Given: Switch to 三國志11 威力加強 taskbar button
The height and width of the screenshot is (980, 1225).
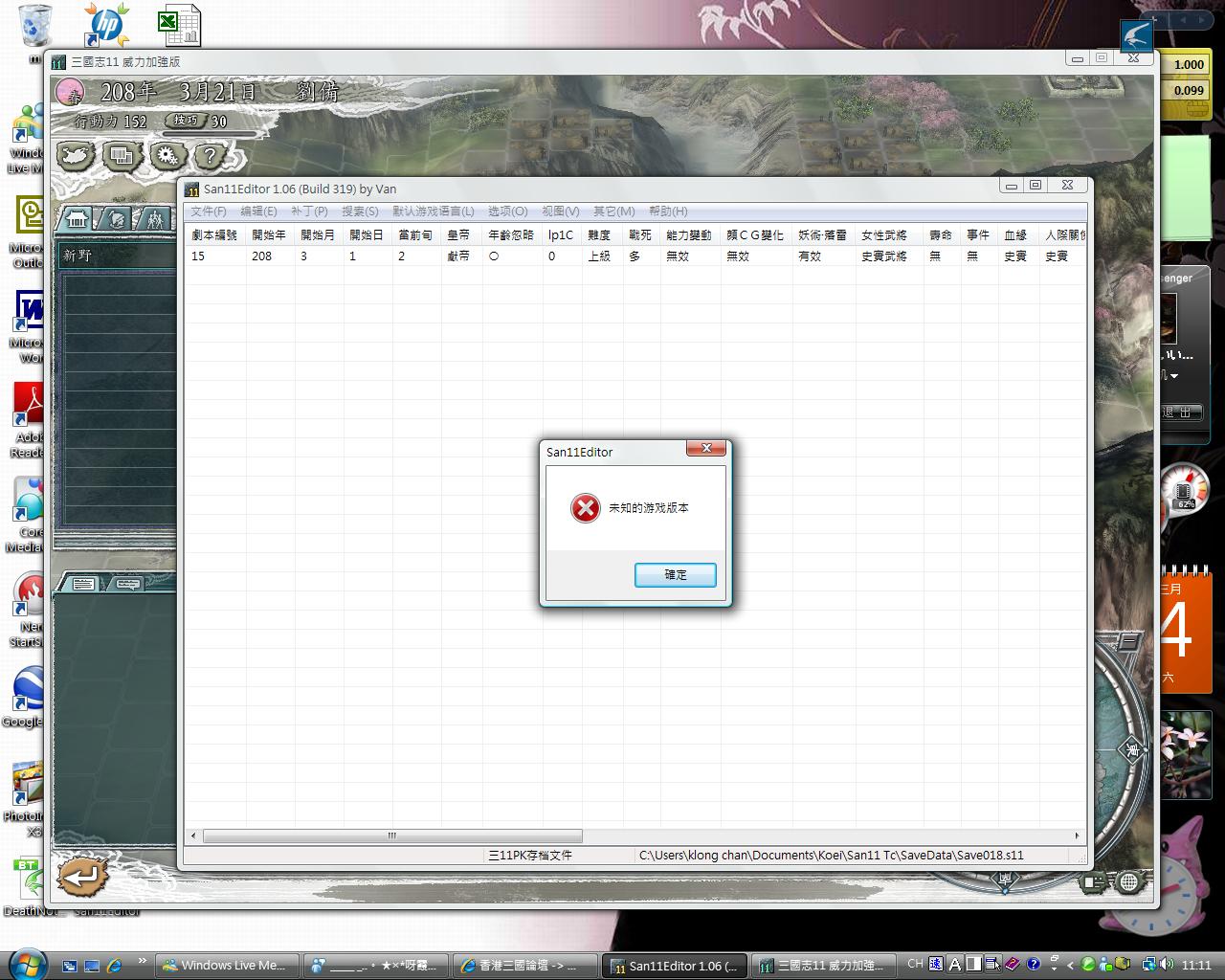Looking at the screenshot, I should pyautogui.click(x=825, y=966).
